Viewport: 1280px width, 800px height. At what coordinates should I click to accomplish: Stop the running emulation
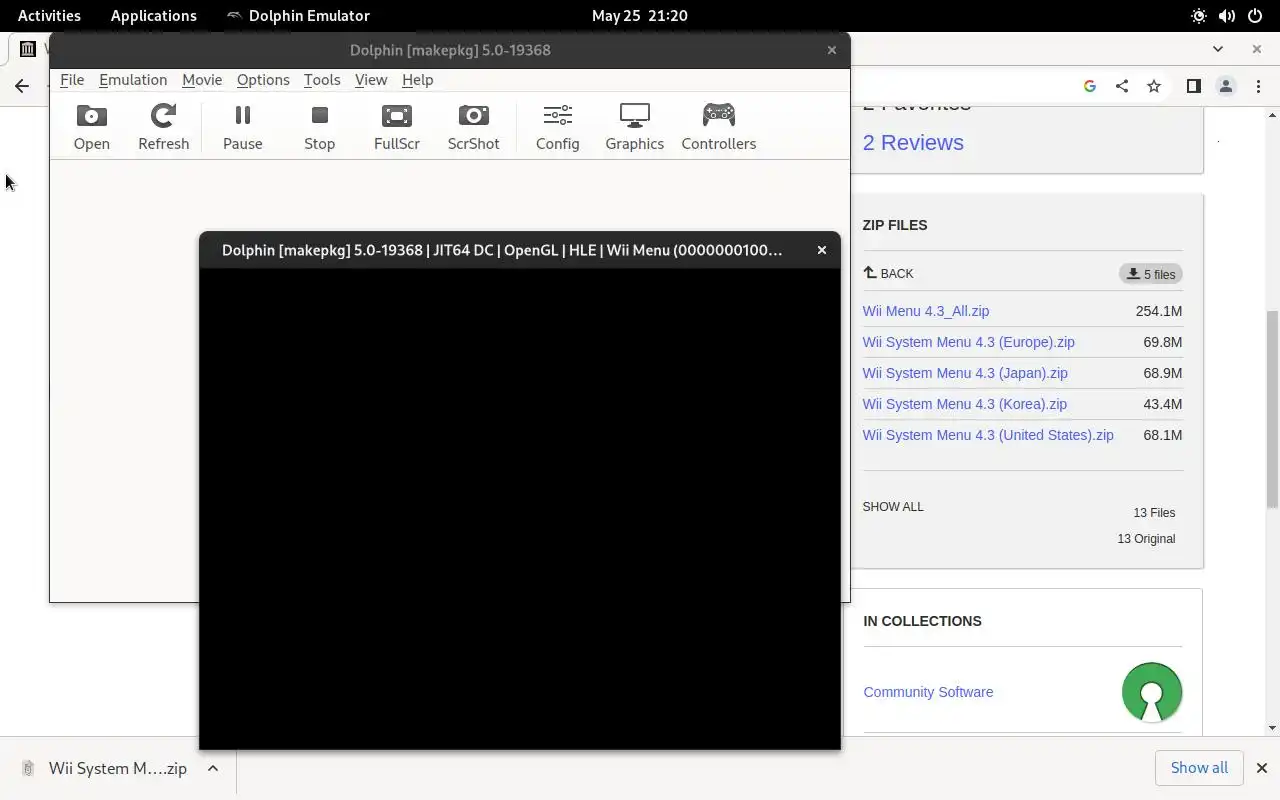[x=319, y=127]
